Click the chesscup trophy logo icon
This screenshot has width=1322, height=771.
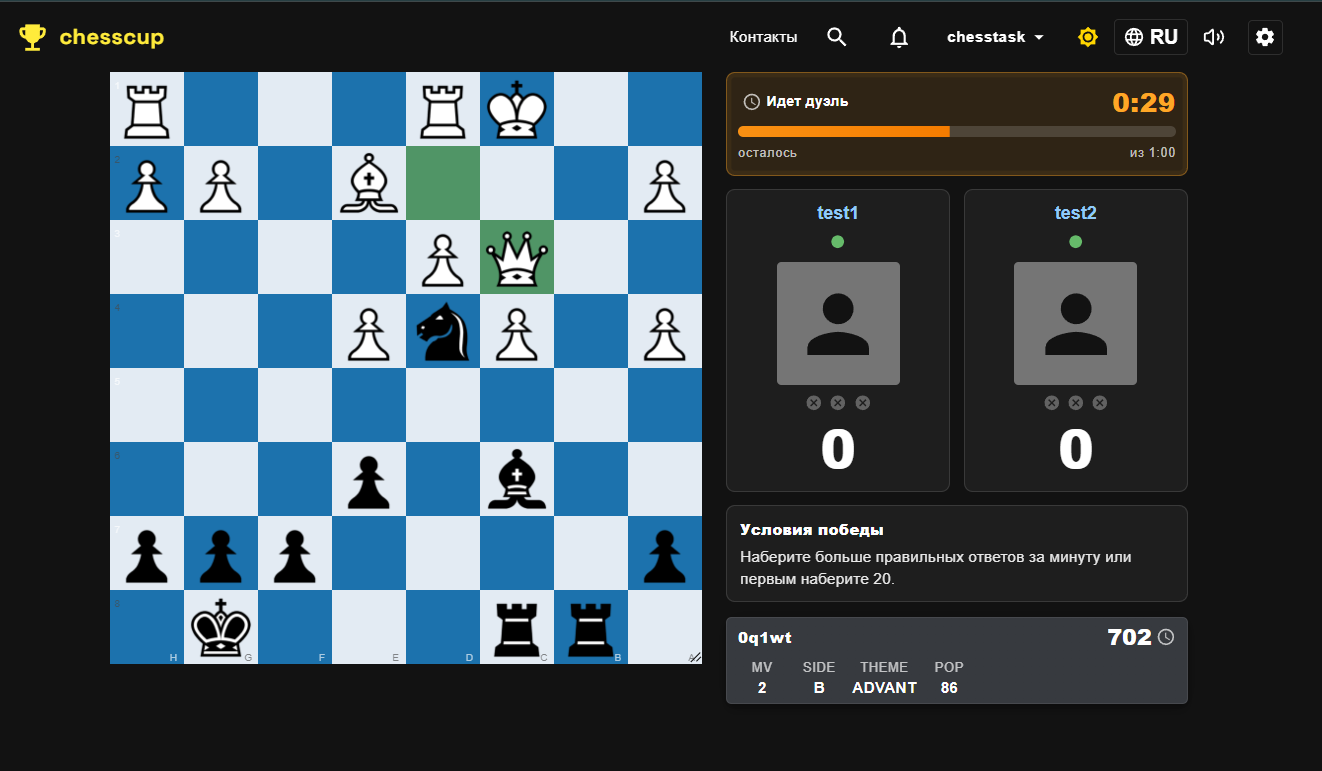point(33,38)
